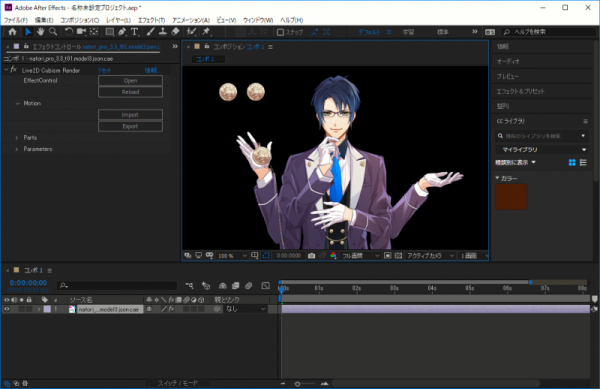Enable the snap checkbox in toolbar
Viewport: 600px width, 389px height.
280,32
